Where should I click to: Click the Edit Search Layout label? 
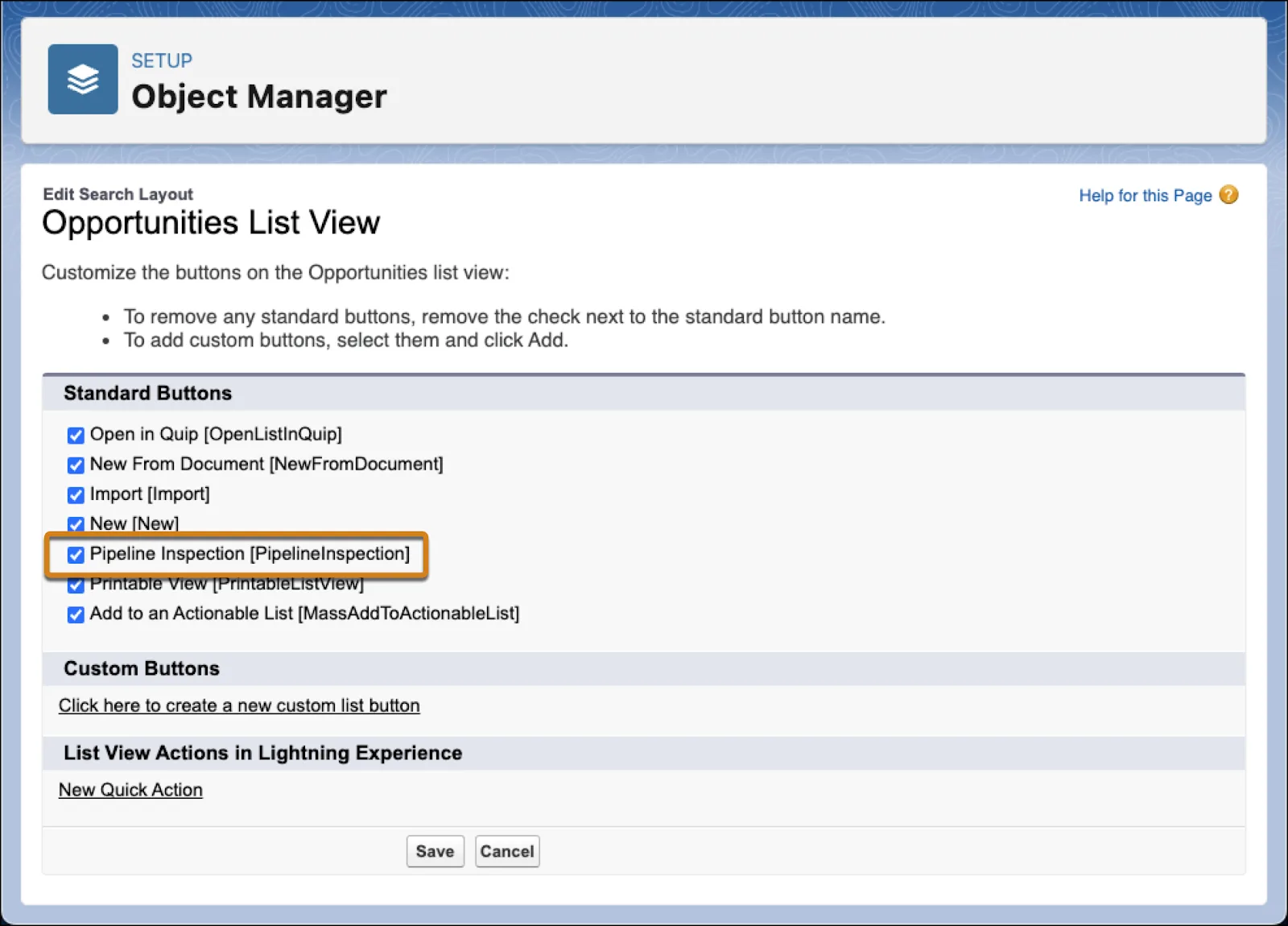(x=118, y=194)
